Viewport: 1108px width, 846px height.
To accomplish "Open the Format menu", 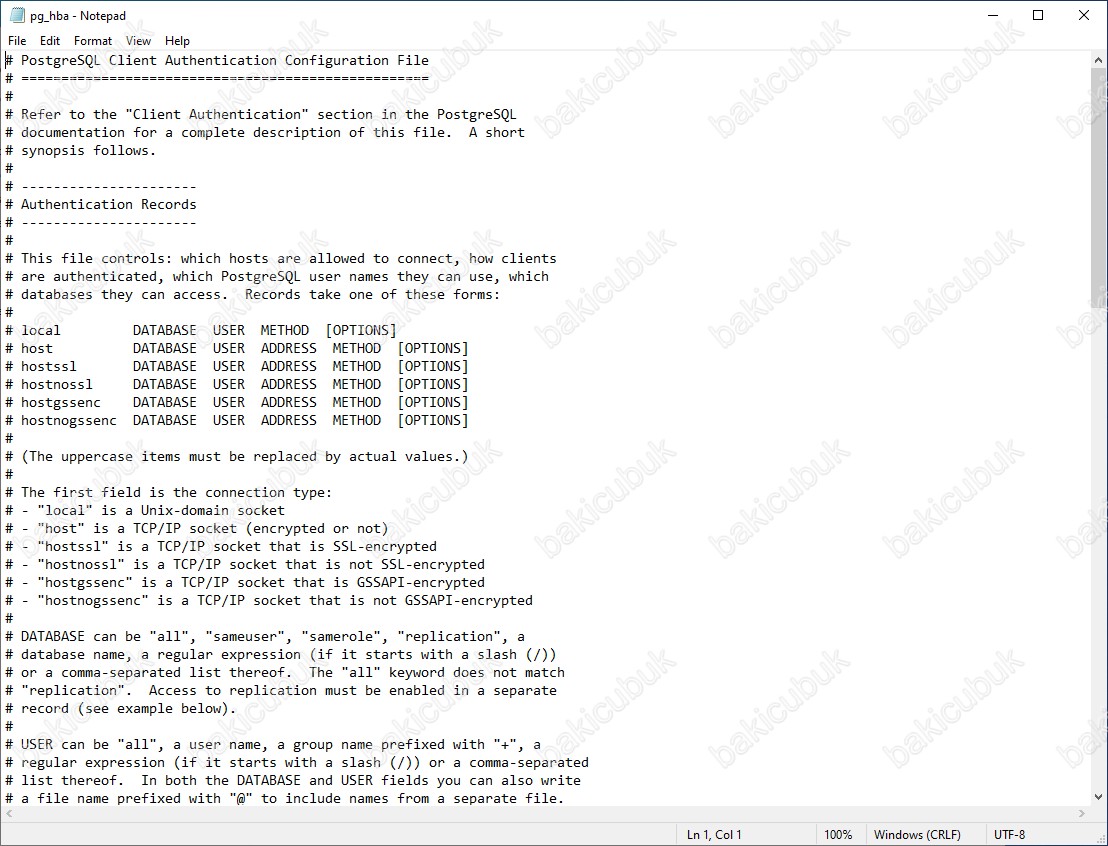I will (93, 41).
